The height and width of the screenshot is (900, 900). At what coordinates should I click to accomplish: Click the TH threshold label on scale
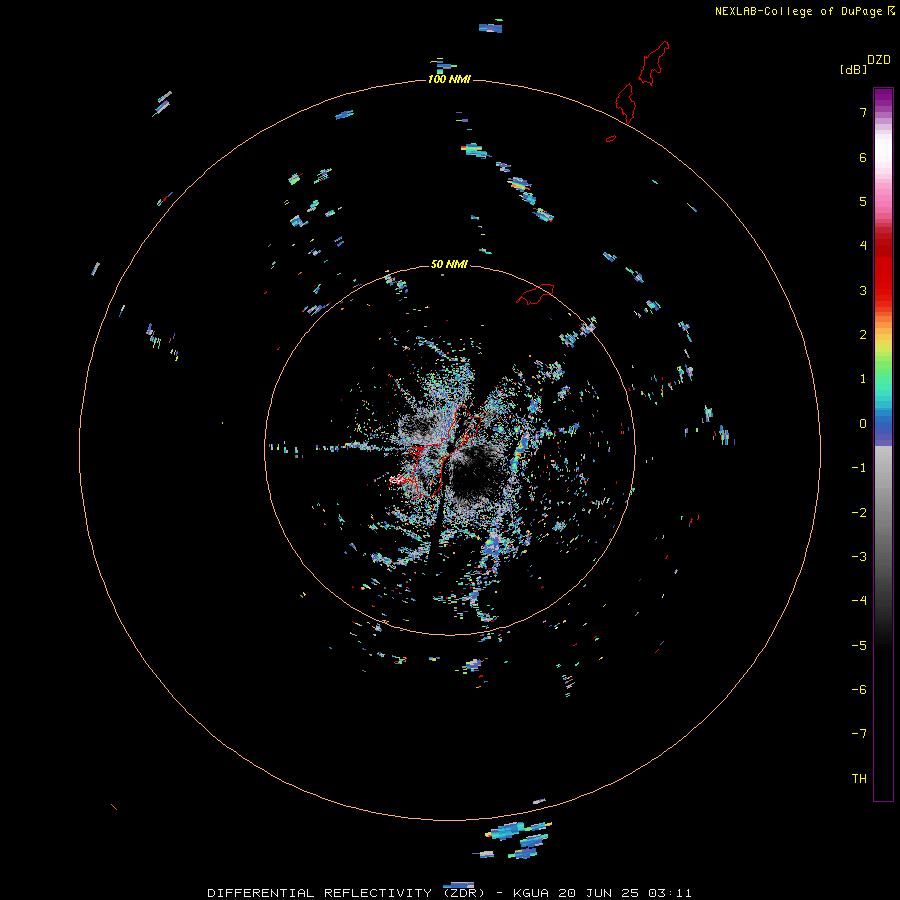(x=859, y=779)
